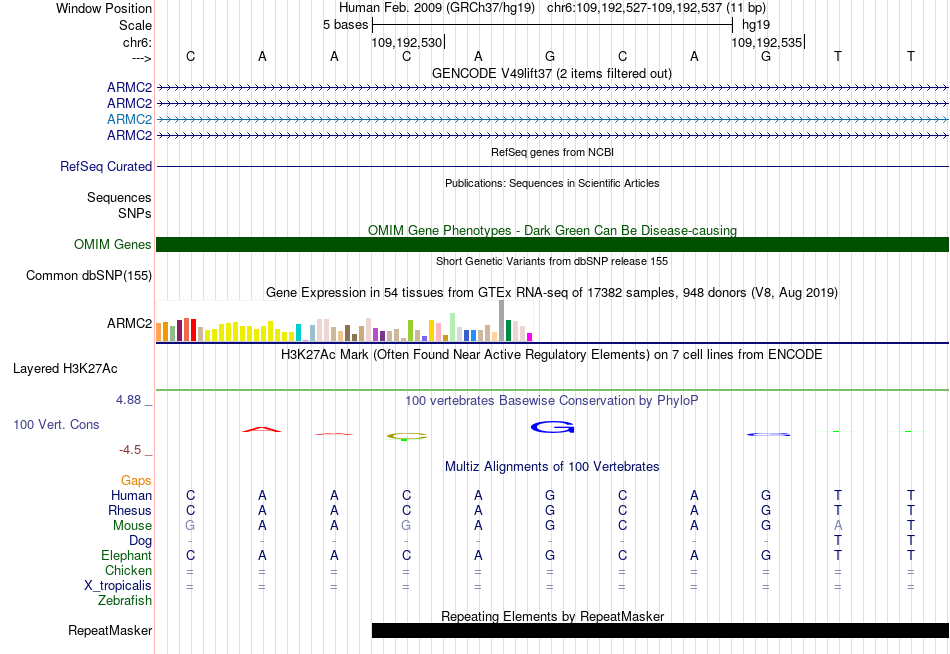Viewport: 950px width, 654px height.
Task: Open 100 vertebrates Basewise Conservation by PhyloP title
Action: (551, 401)
